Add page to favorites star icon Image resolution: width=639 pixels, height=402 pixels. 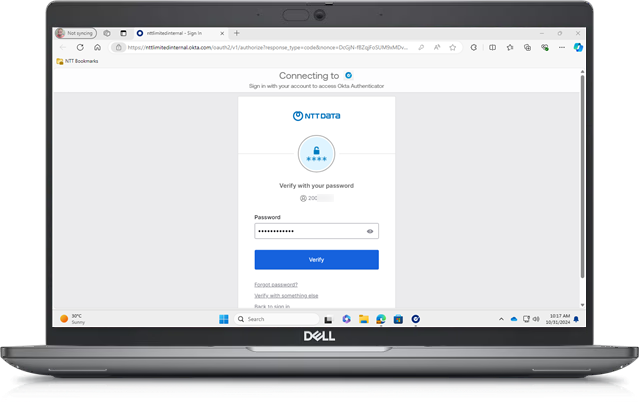453,47
